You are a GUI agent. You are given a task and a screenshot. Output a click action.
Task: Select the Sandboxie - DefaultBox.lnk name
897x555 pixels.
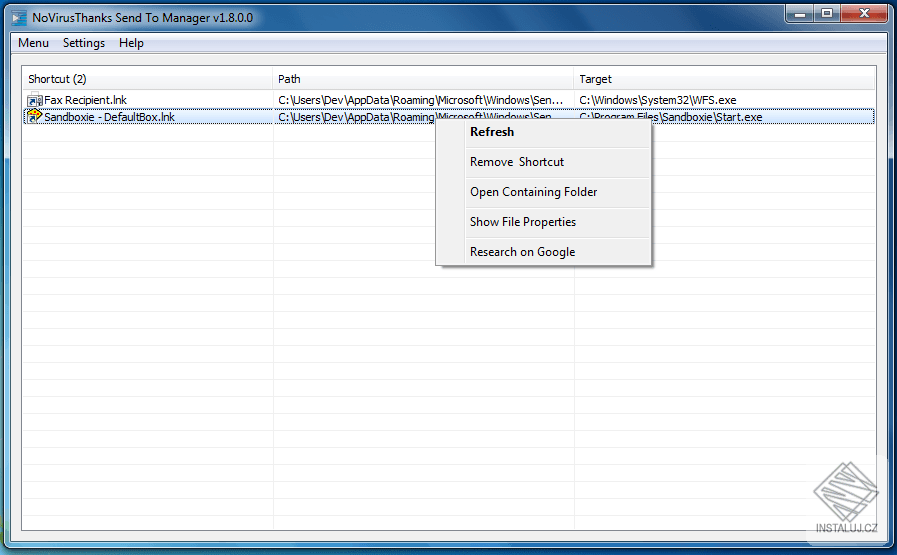tap(109, 117)
